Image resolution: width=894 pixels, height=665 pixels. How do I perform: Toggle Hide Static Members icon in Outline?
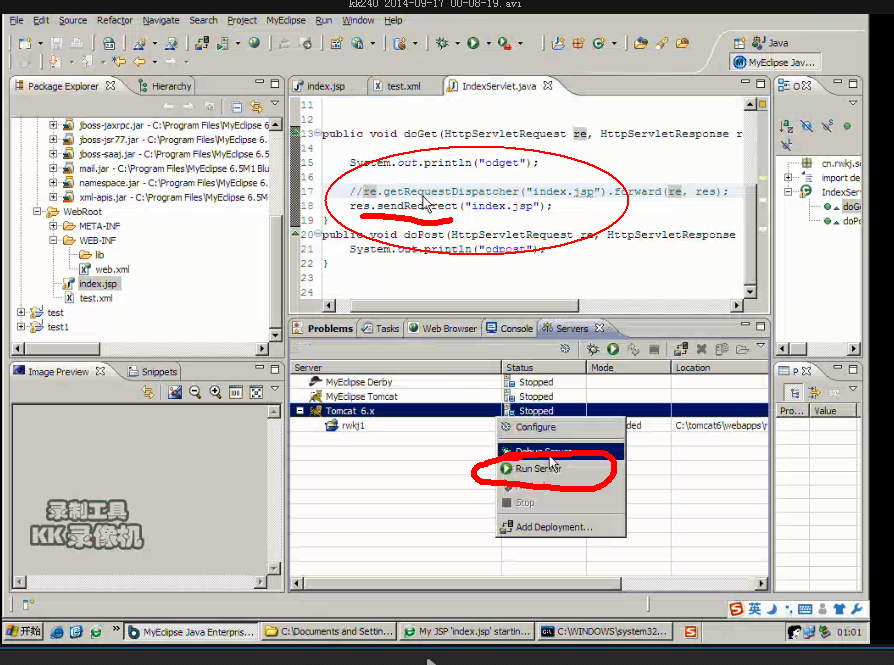[827, 126]
